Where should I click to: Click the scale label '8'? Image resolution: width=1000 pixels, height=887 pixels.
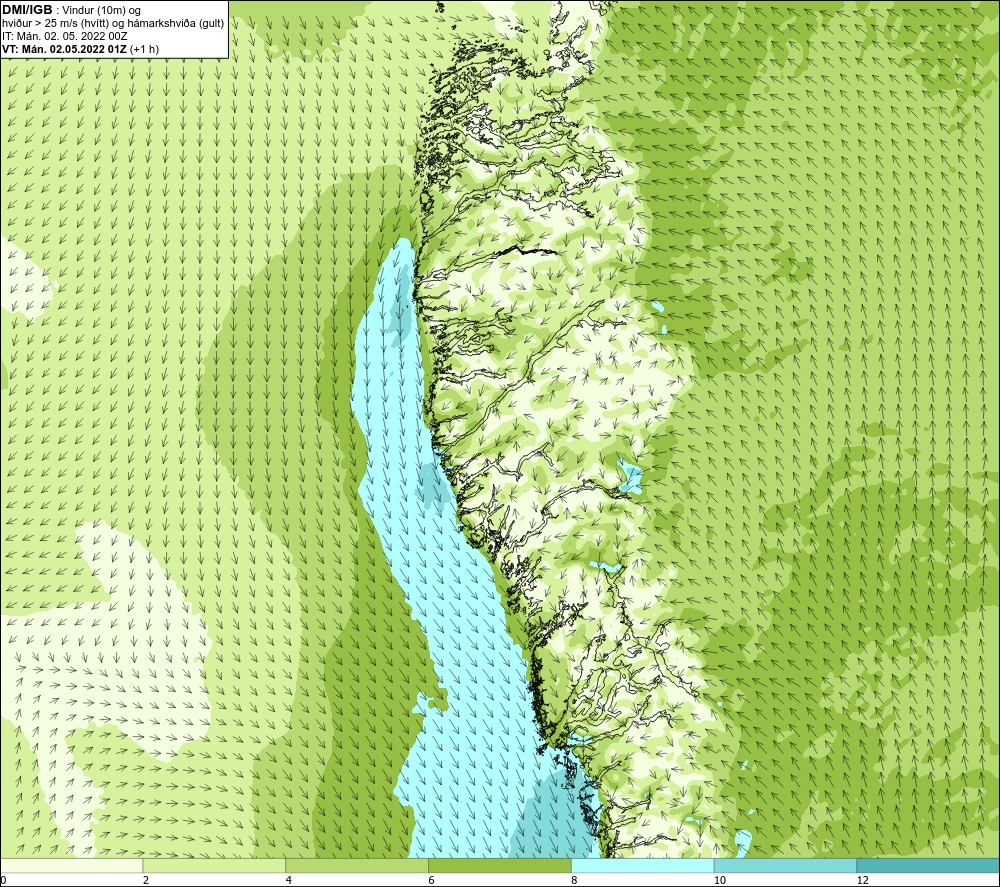[x=575, y=880]
